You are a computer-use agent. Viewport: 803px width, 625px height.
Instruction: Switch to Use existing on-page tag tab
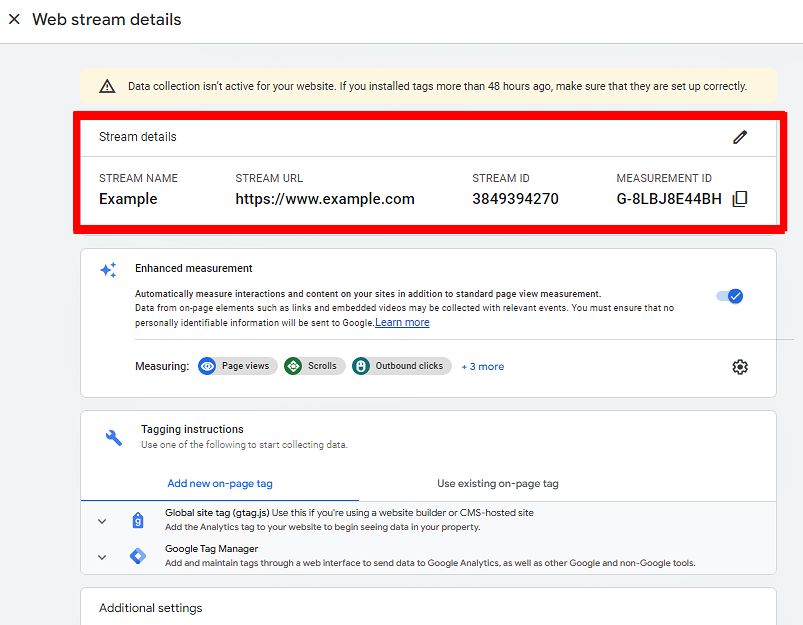tap(497, 484)
